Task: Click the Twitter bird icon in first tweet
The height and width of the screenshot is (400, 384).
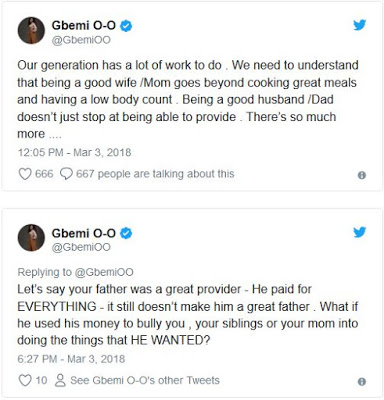Action: pyautogui.click(x=360, y=25)
